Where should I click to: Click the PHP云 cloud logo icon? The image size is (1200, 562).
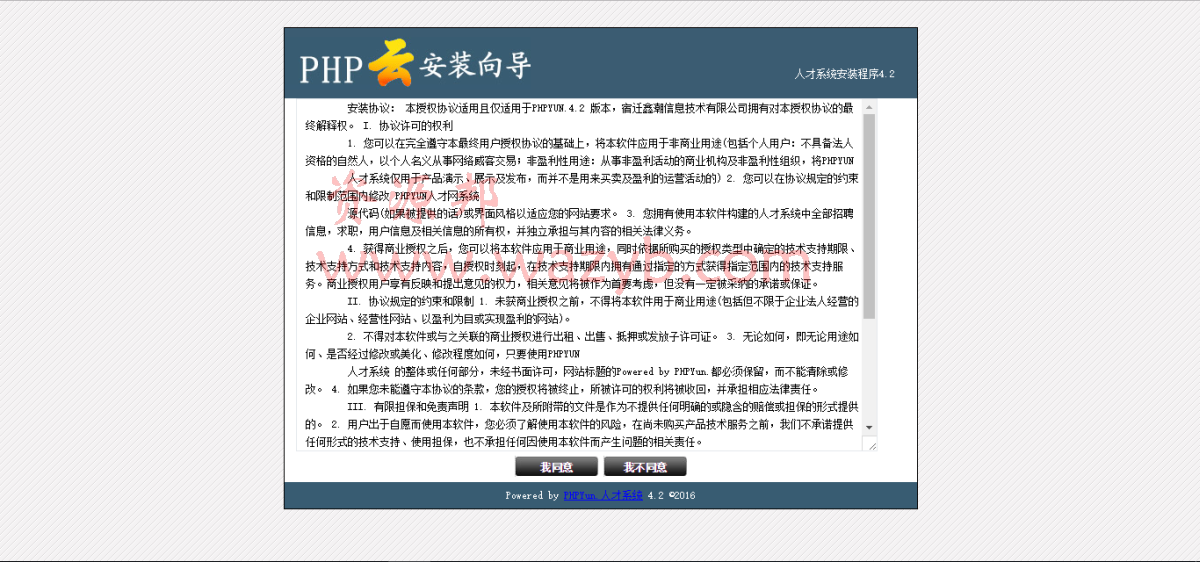click(x=391, y=63)
